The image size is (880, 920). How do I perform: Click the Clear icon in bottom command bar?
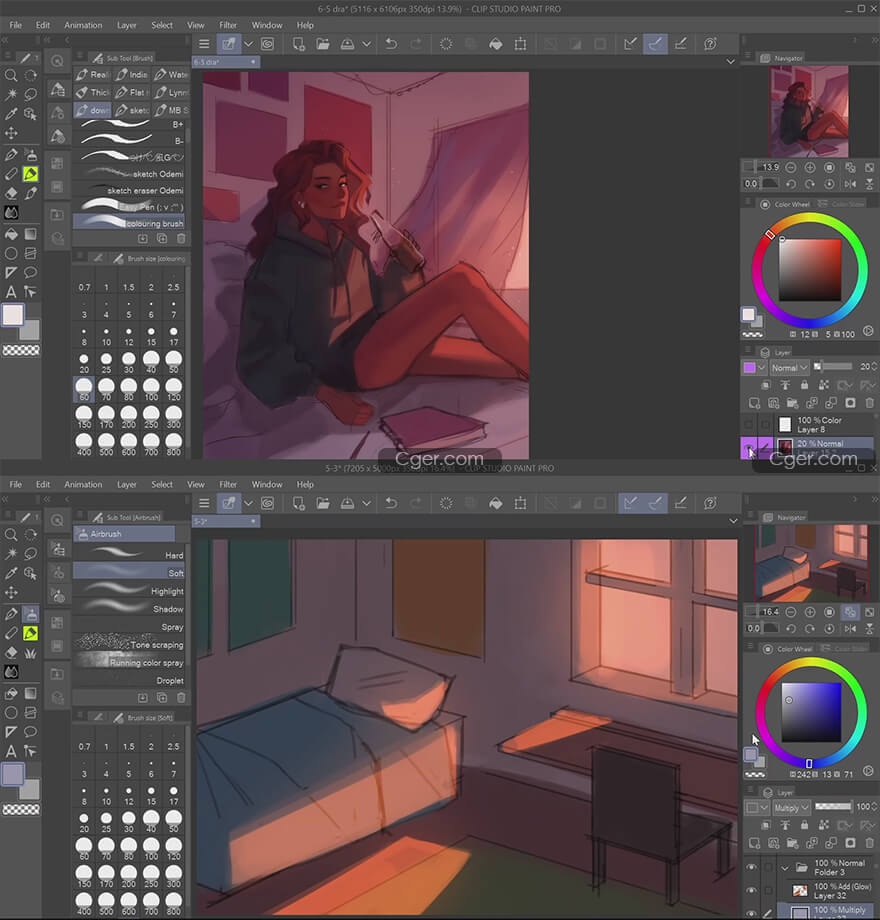click(446, 503)
